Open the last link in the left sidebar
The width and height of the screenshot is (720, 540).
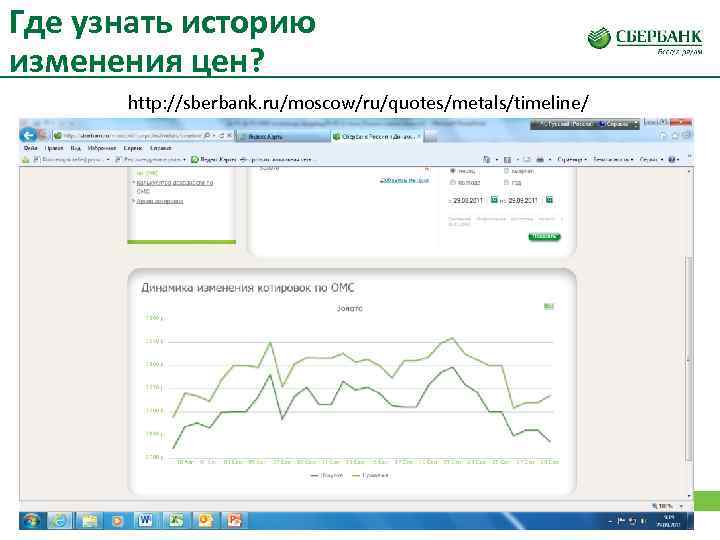pyautogui.click(x=160, y=201)
